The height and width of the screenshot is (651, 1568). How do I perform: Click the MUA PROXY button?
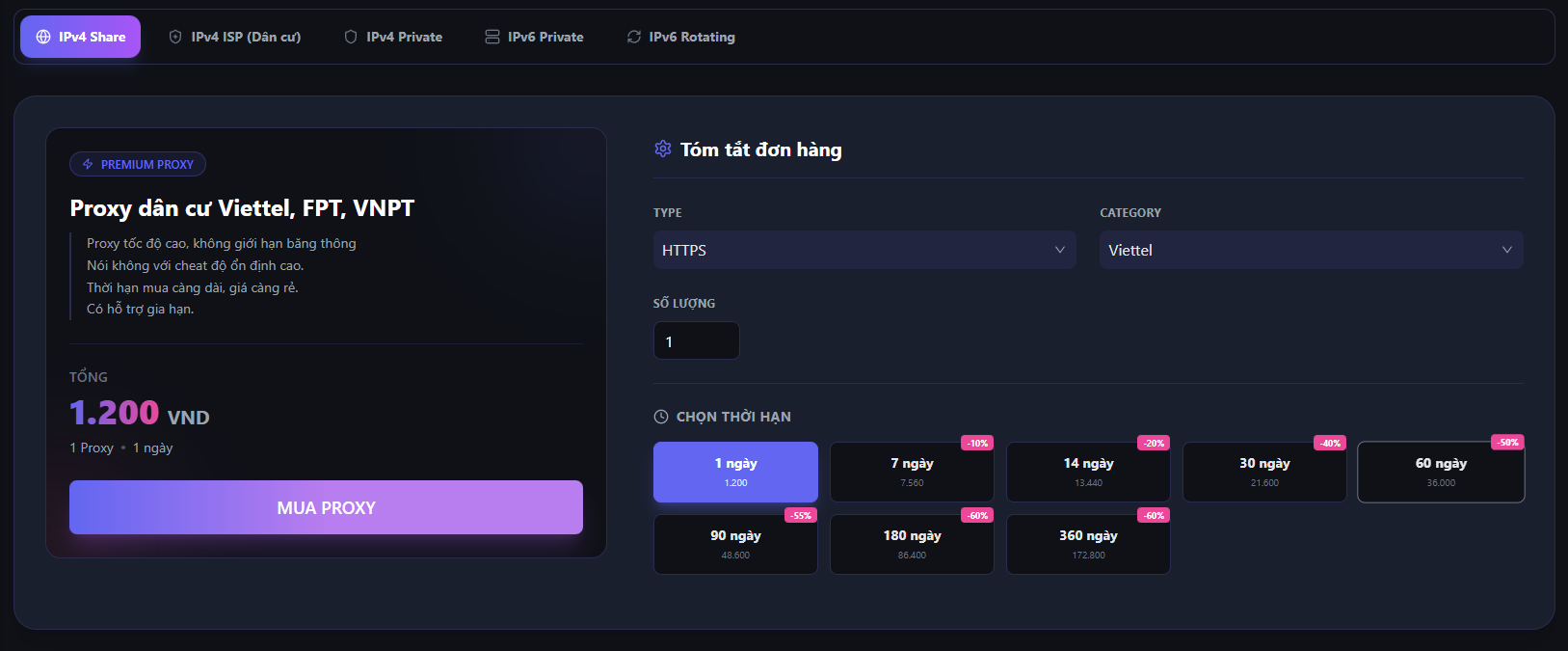(x=326, y=507)
